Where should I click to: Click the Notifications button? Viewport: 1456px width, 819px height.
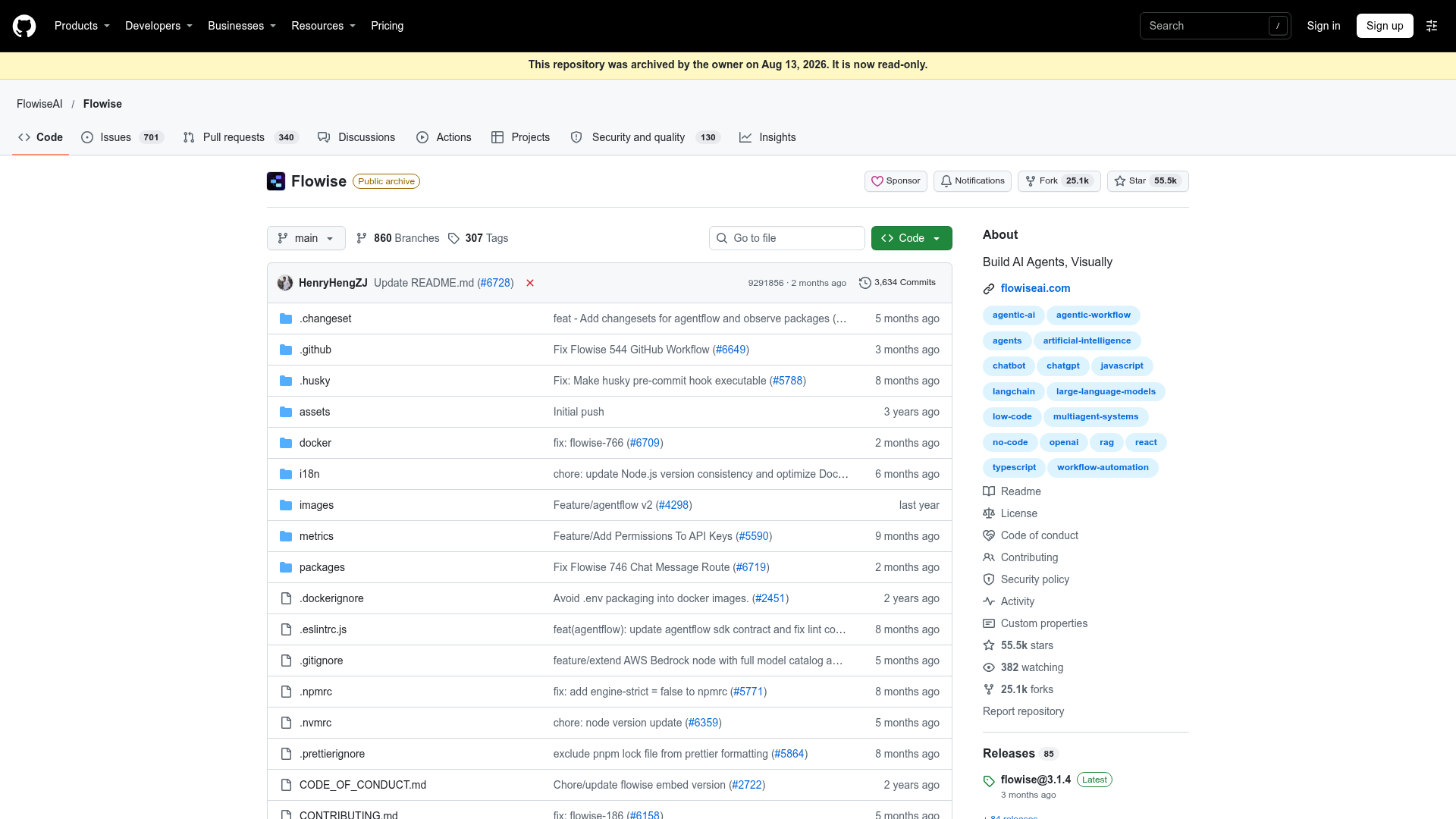(x=972, y=181)
